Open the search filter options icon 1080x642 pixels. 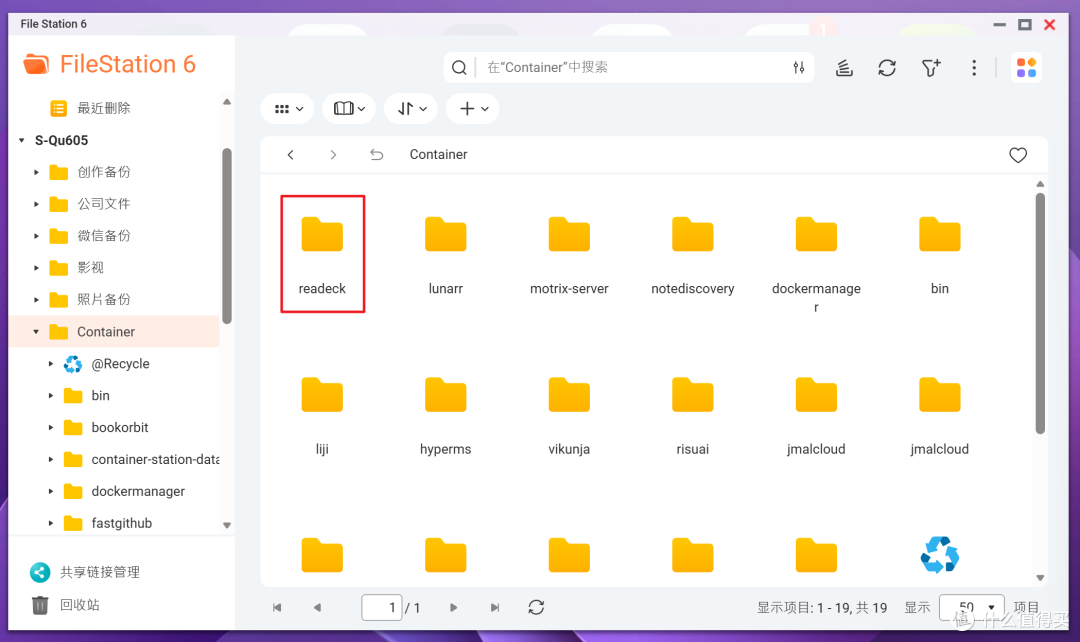(798, 68)
